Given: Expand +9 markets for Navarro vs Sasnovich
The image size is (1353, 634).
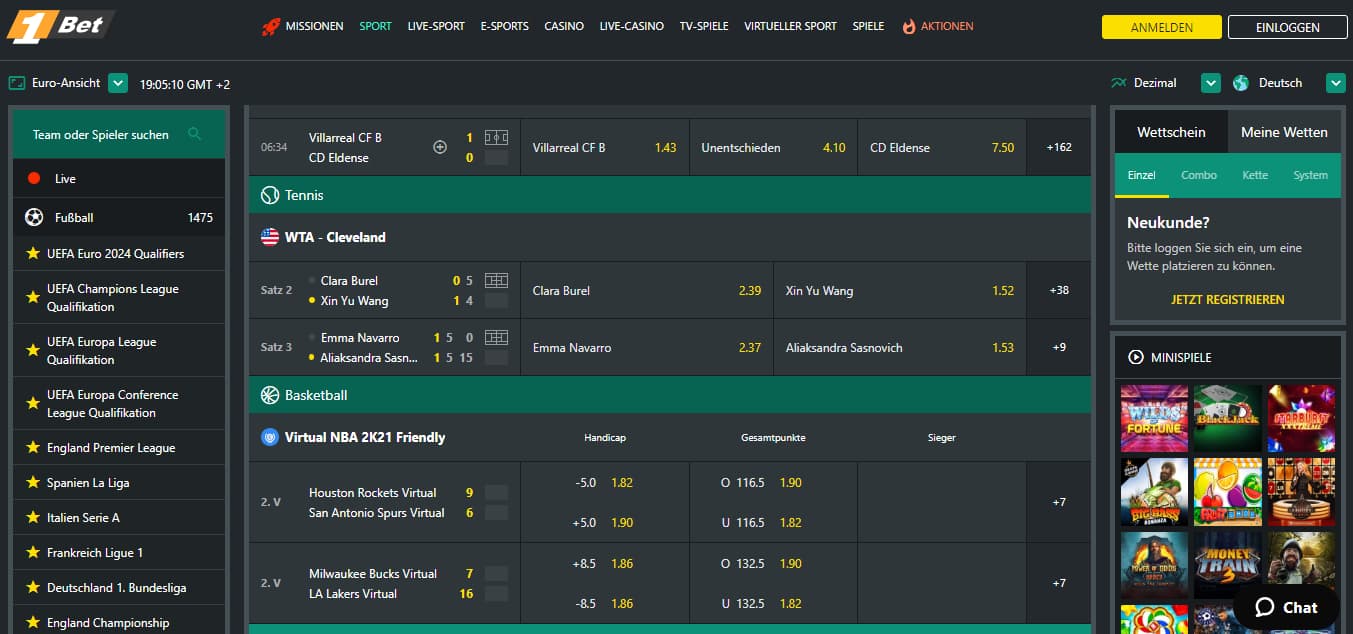Looking at the screenshot, I should [1059, 347].
